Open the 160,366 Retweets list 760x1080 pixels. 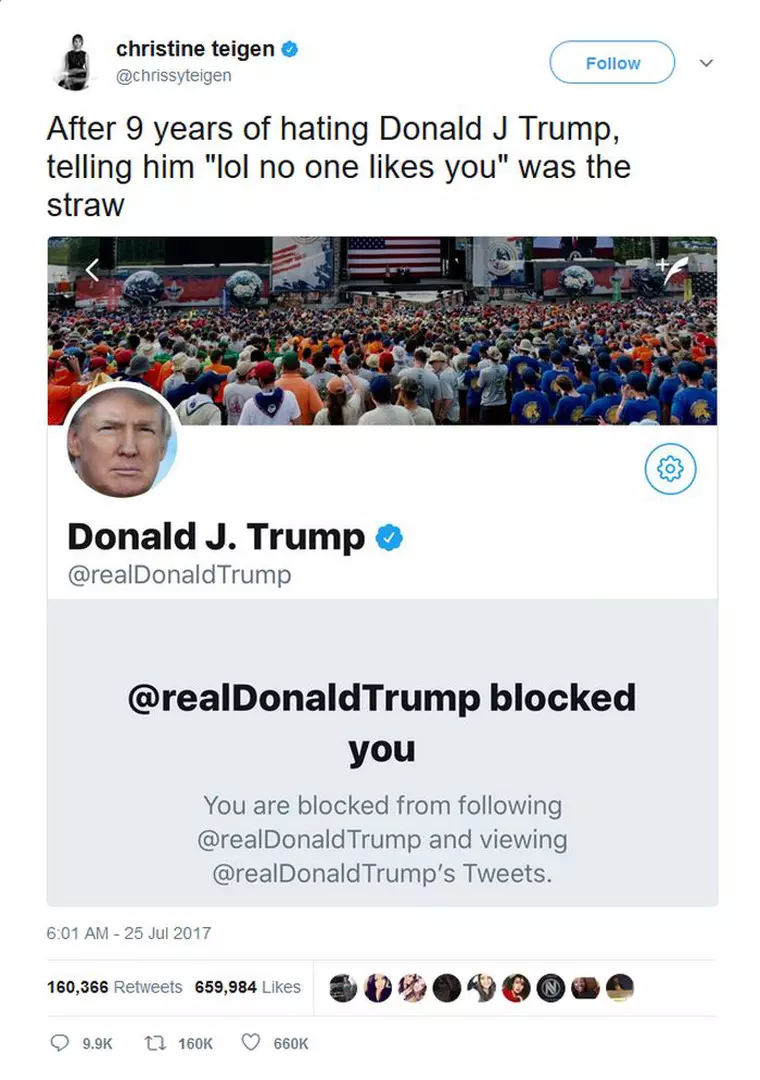[x=114, y=987]
